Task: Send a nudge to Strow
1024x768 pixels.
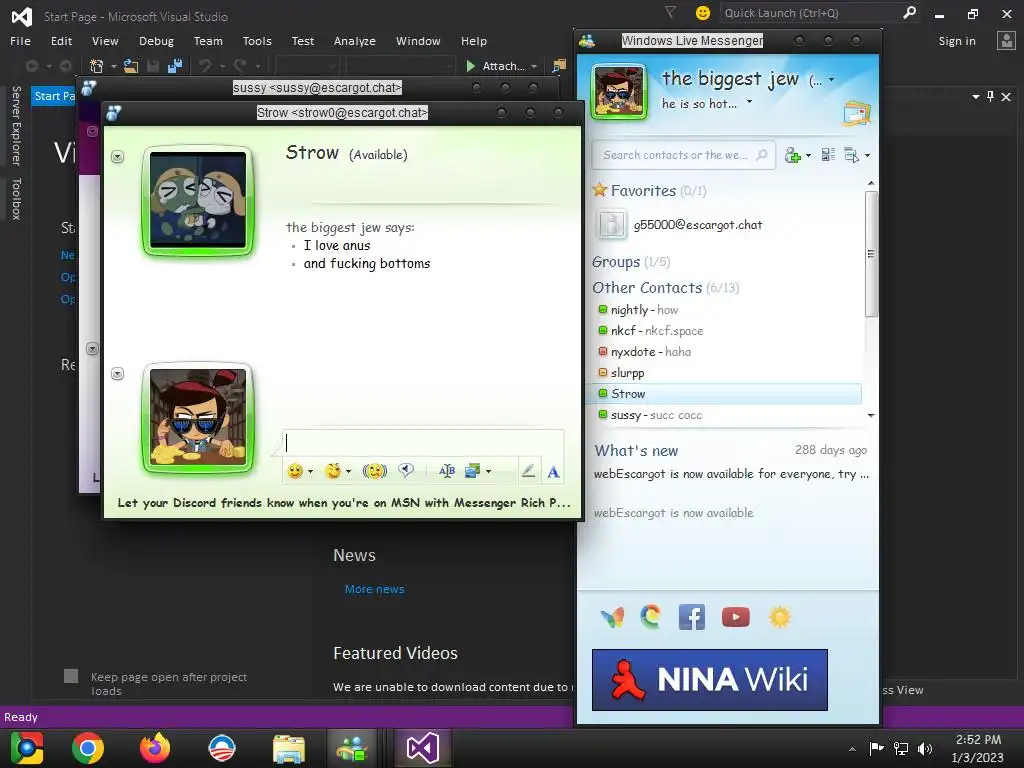Action: pos(375,471)
